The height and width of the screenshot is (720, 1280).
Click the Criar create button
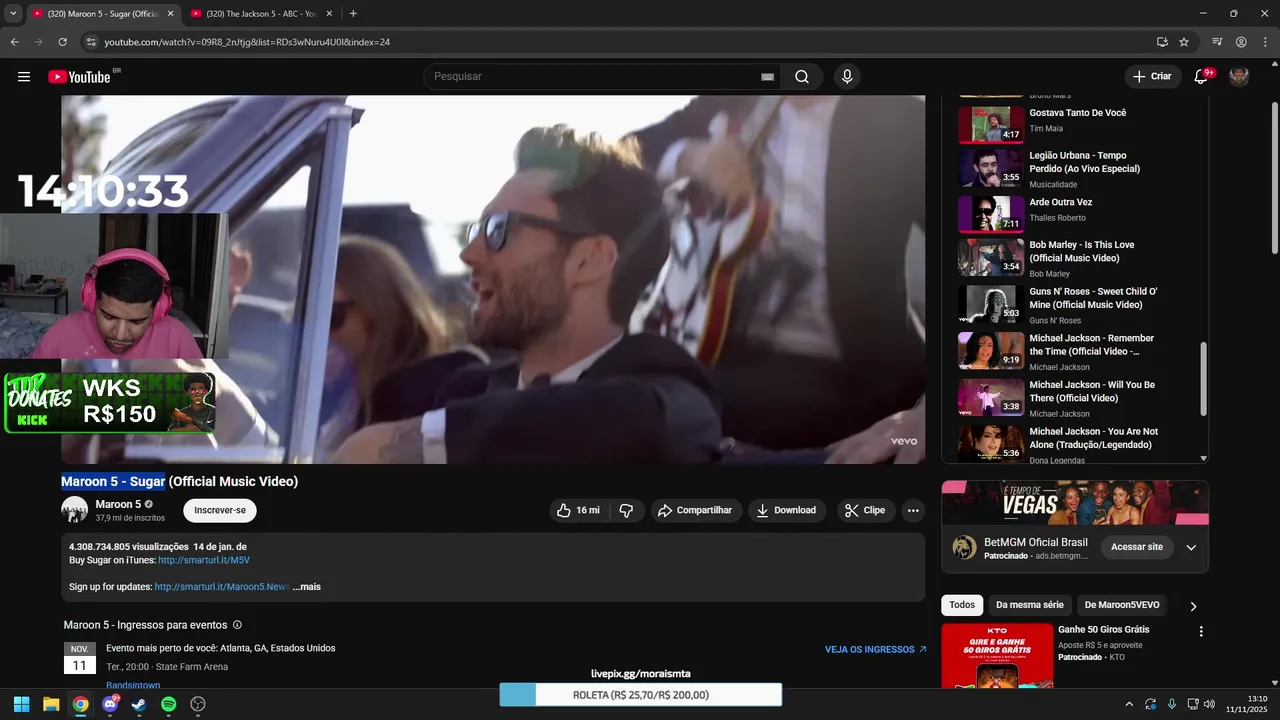click(1152, 77)
